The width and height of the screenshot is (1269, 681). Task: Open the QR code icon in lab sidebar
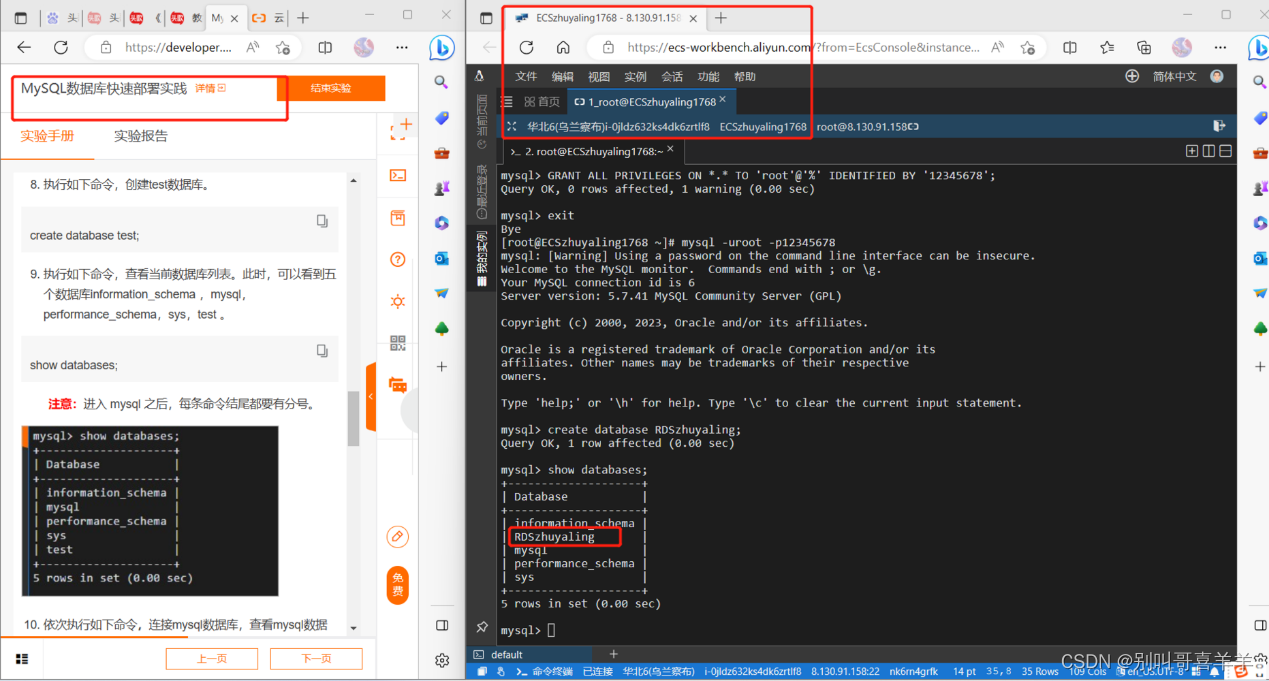point(398,343)
